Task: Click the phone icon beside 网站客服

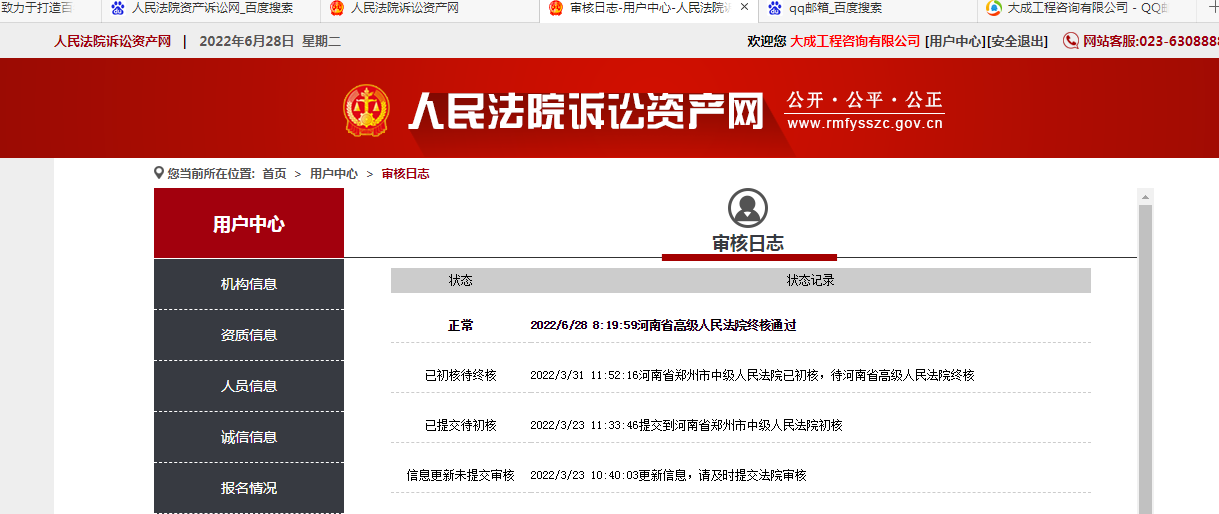Action: pos(1071,41)
